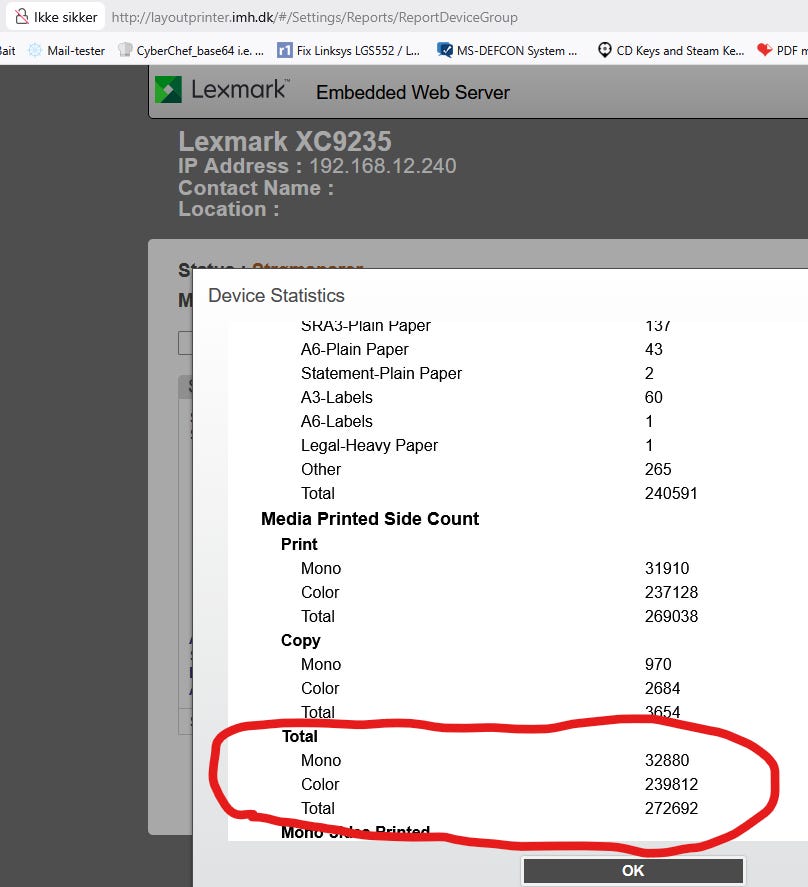Click the Print subsection heading
Viewport: 808px width, 887px height.
(x=299, y=544)
